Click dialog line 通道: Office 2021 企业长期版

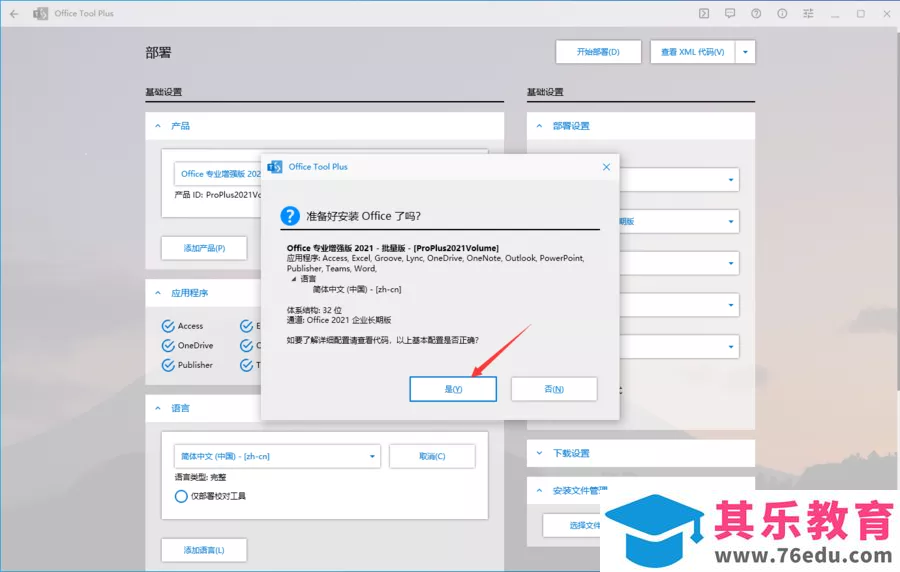[x=339, y=320]
